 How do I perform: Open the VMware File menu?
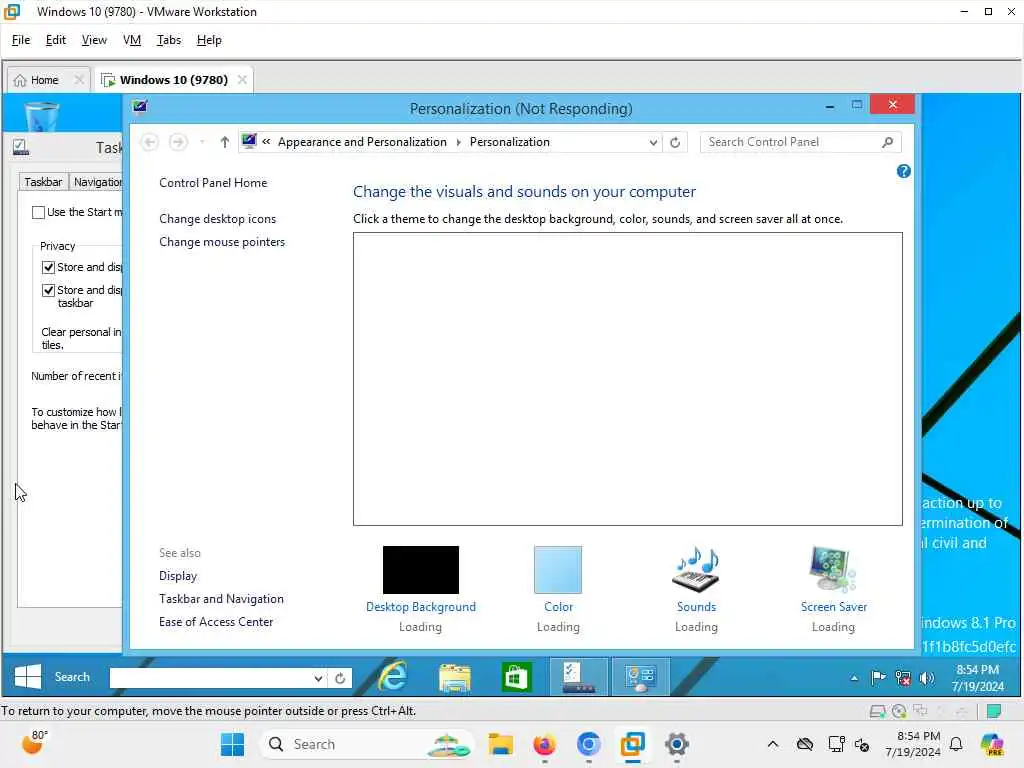[21, 40]
